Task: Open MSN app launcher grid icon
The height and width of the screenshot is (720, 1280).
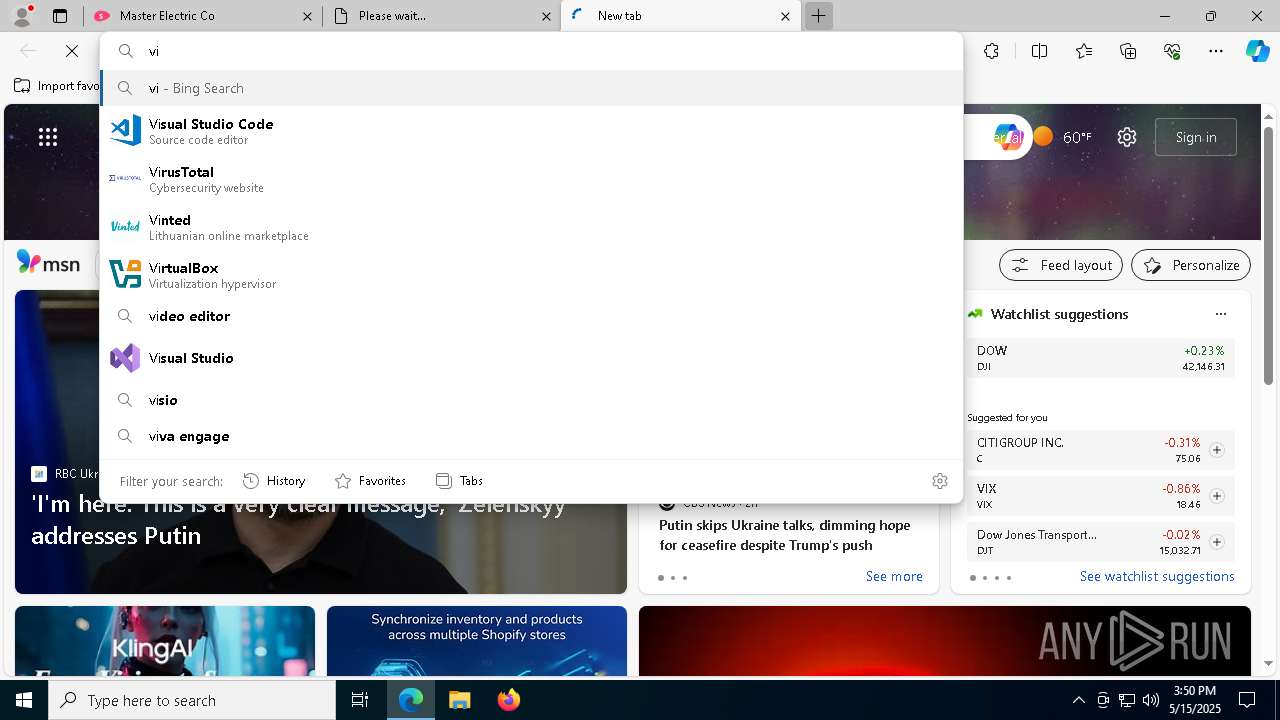Action: (48, 137)
